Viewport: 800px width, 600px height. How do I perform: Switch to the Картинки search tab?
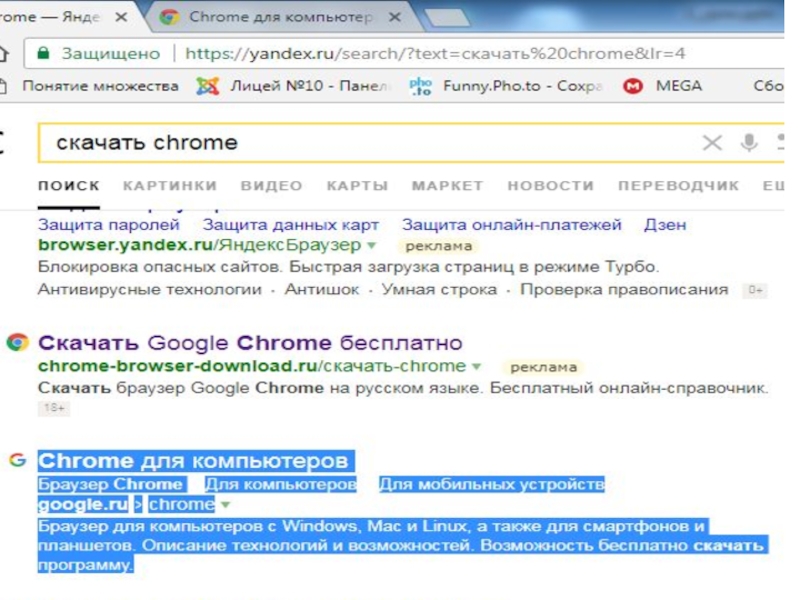170,186
